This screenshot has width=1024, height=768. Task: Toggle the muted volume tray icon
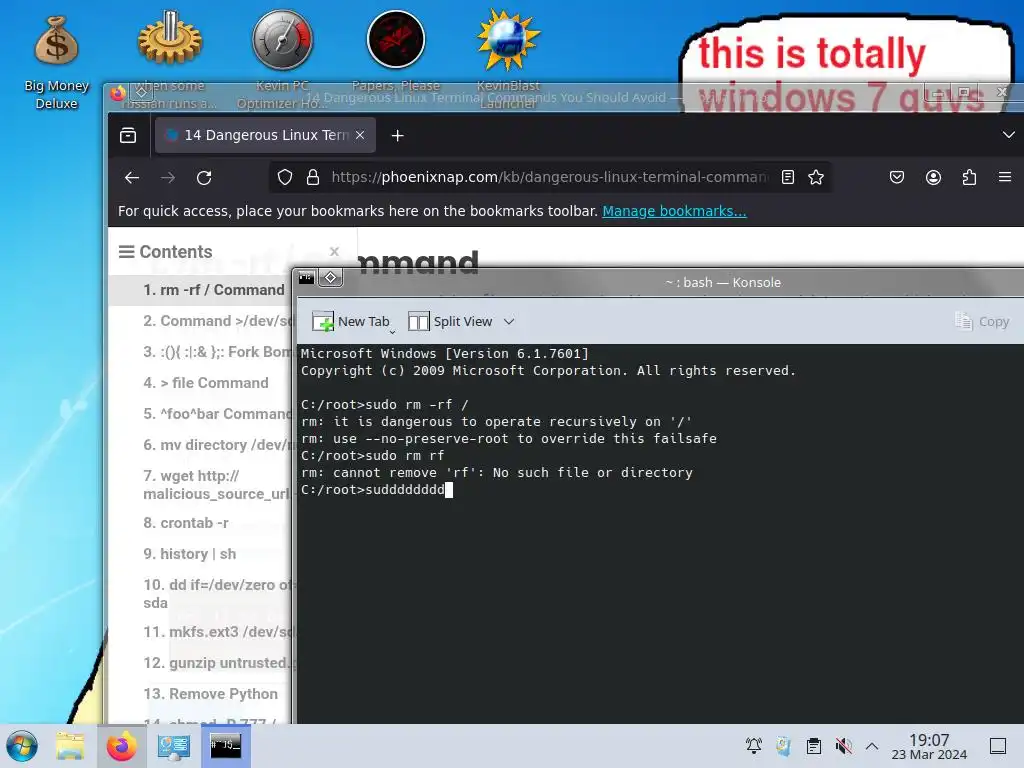click(843, 746)
